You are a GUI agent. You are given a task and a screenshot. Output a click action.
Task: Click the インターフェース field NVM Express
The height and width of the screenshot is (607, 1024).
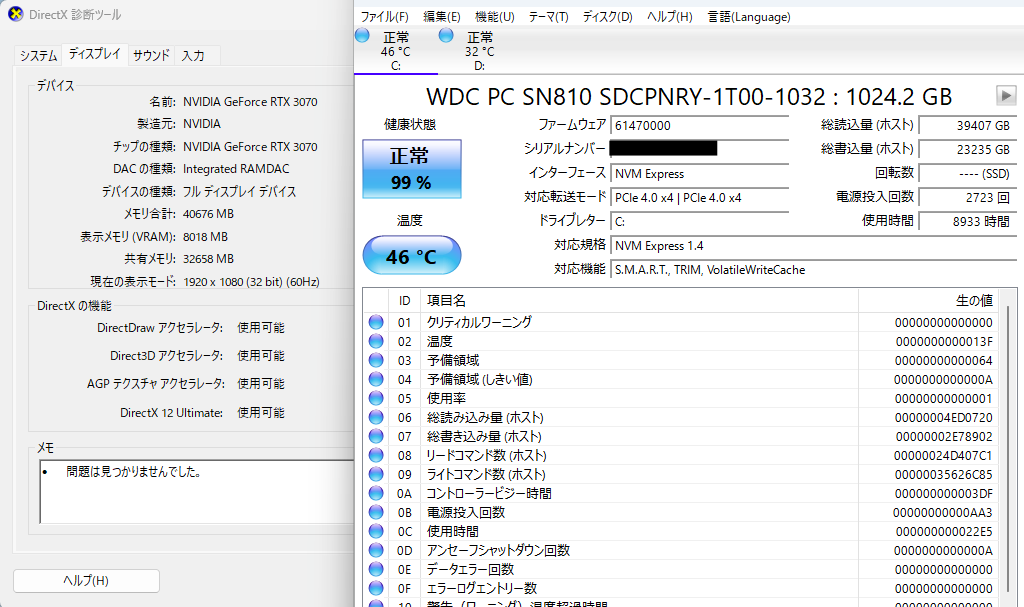[699, 174]
